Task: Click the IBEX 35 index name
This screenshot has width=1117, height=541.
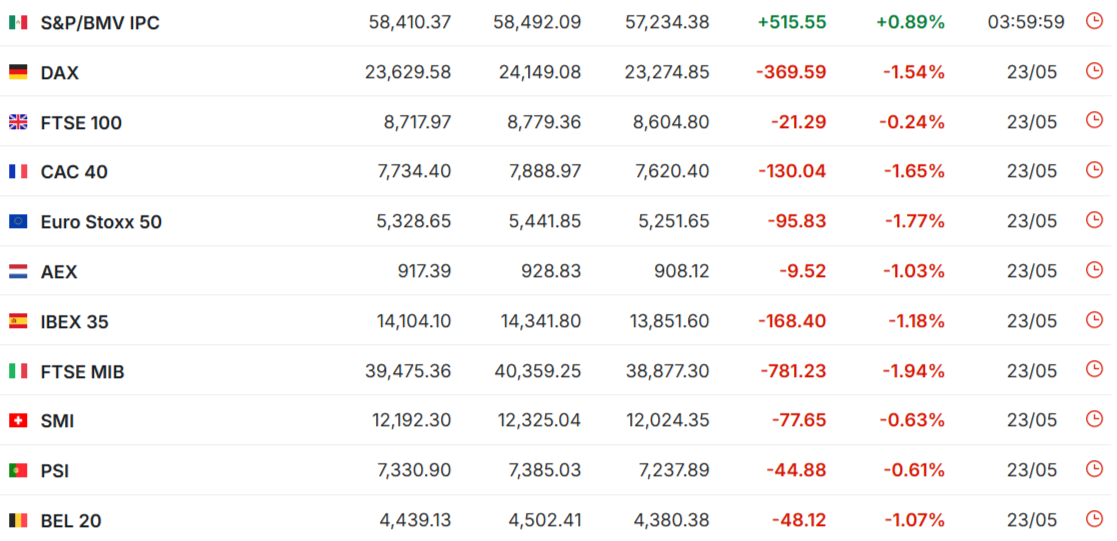Action: point(75,322)
